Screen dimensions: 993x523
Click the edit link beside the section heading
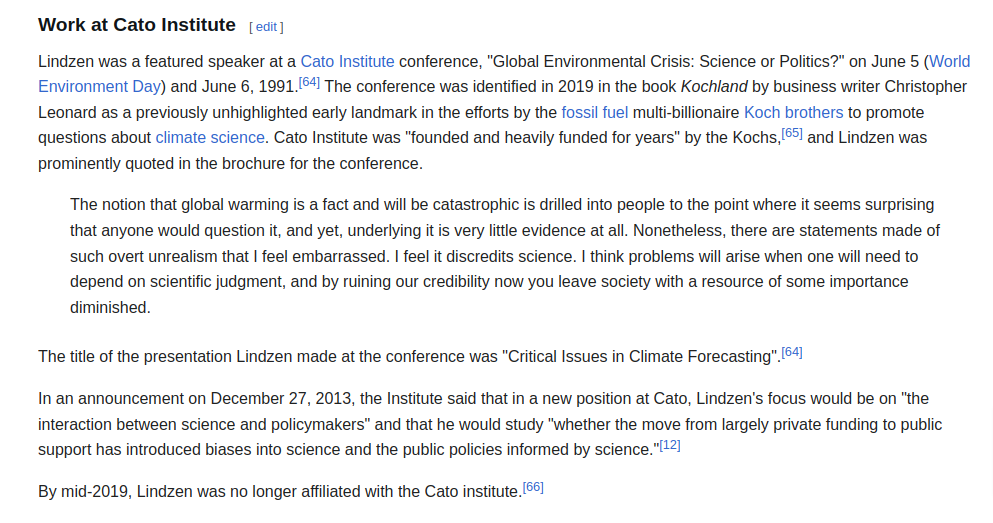coord(266,27)
